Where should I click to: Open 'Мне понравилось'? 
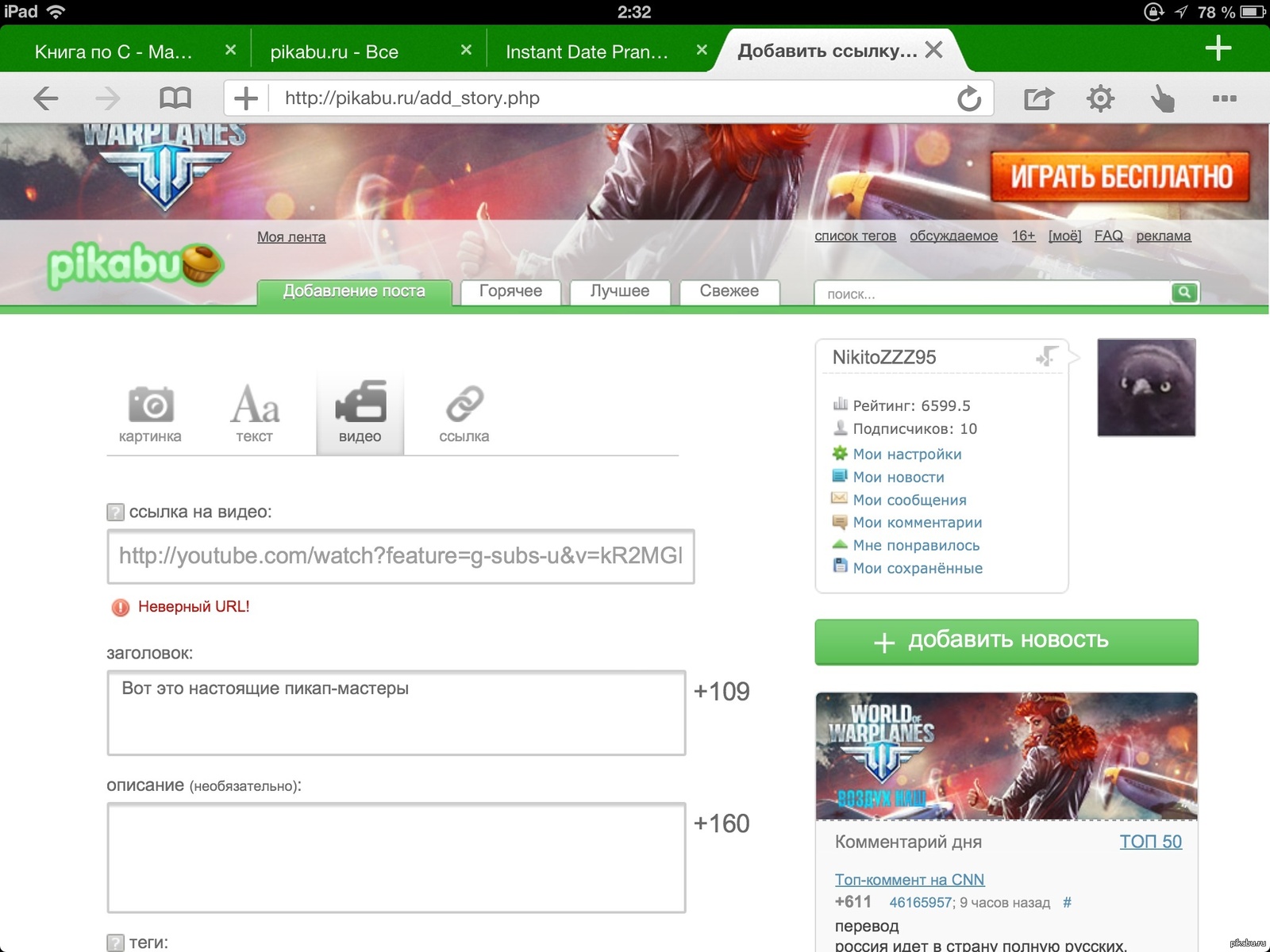tap(916, 546)
